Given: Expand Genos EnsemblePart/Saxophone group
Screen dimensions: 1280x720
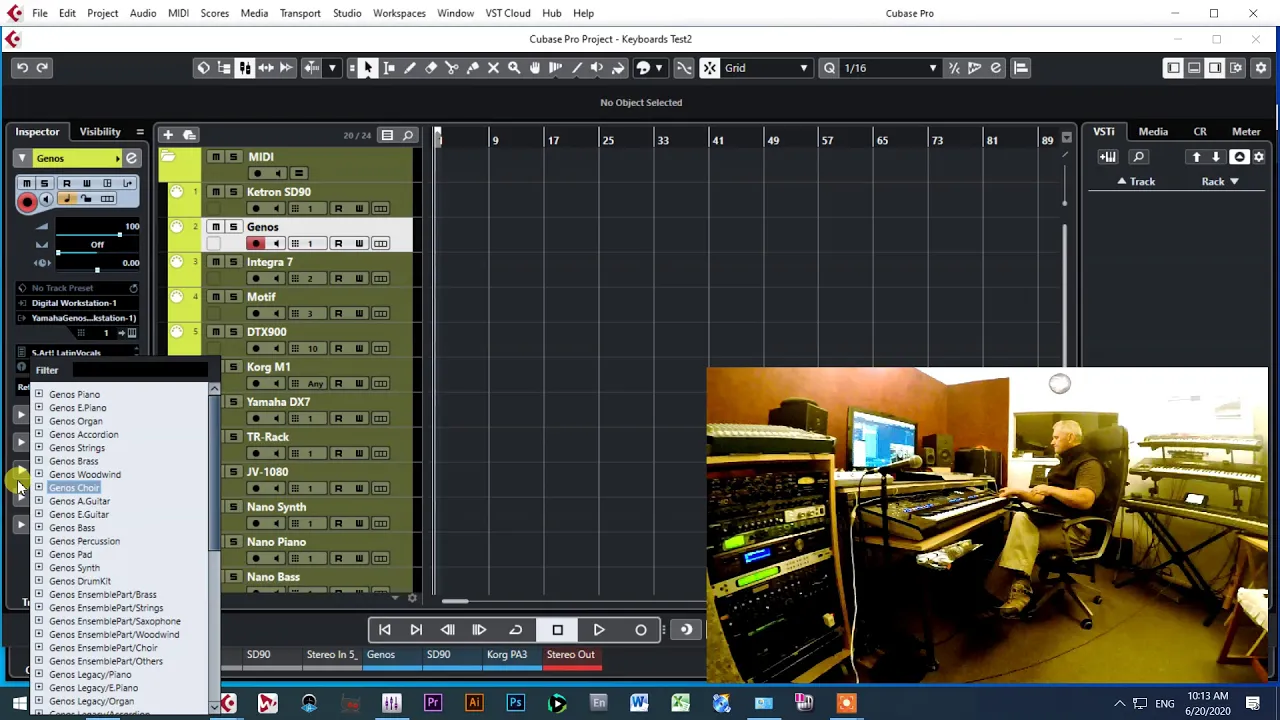Looking at the screenshot, I should [39, 621].
